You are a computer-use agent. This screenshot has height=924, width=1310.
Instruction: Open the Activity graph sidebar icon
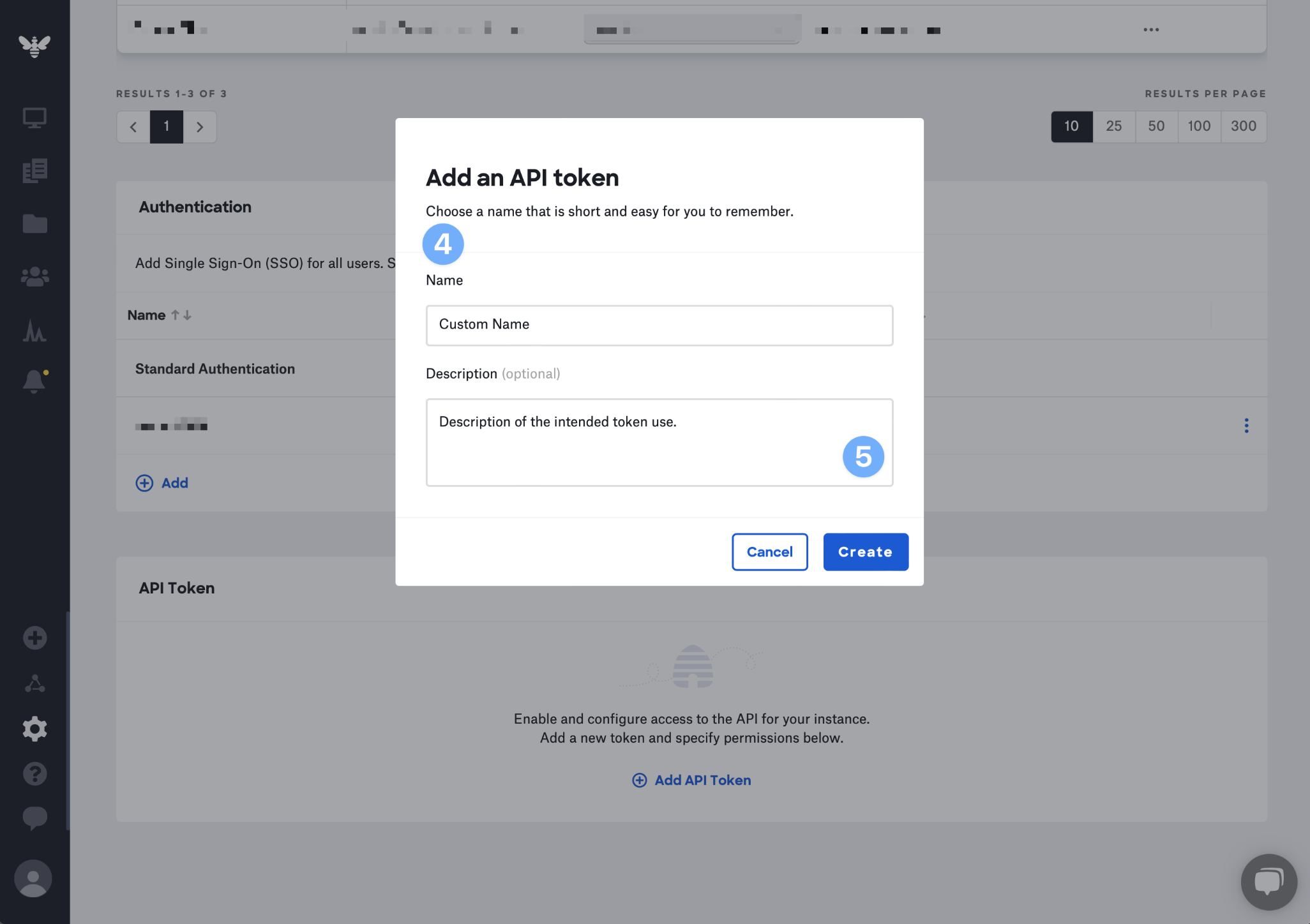pyautogui.click(x=34, y=331)
